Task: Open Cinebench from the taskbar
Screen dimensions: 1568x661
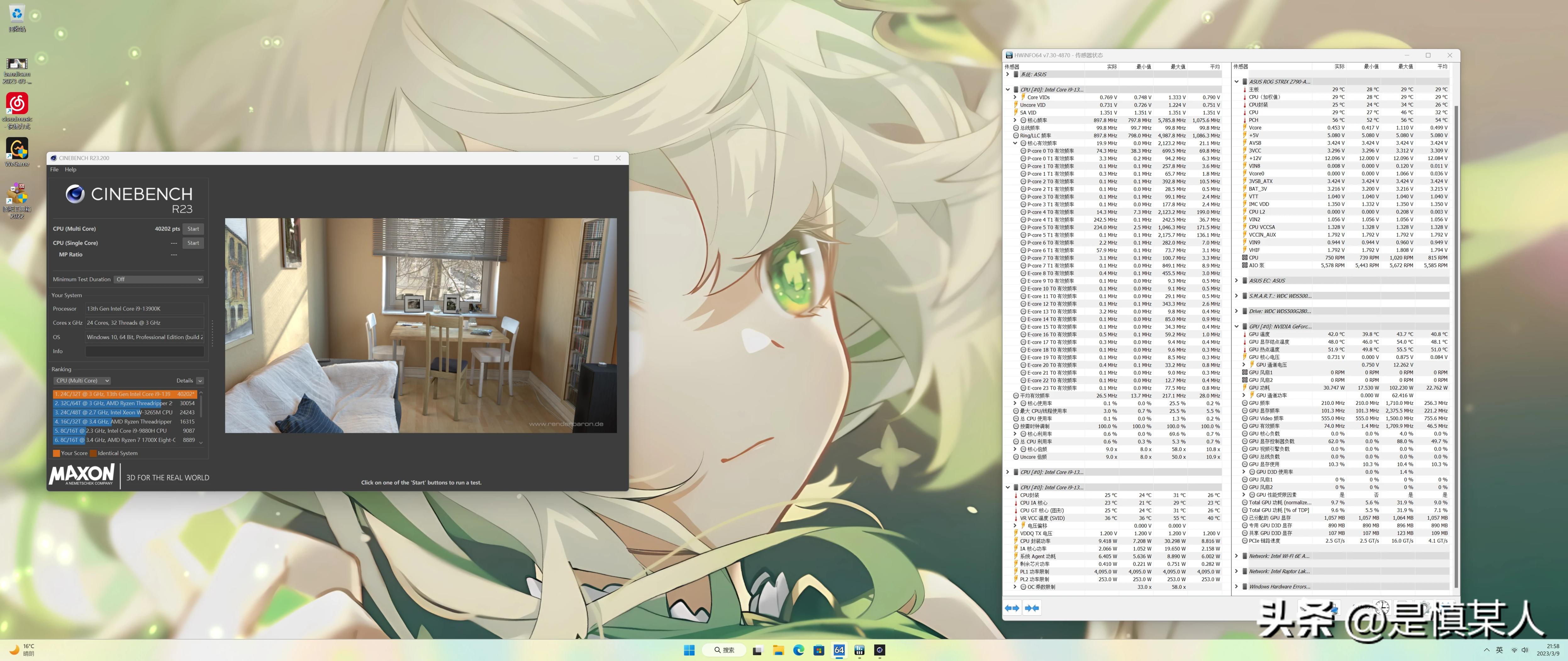Action: click(879, 650)
